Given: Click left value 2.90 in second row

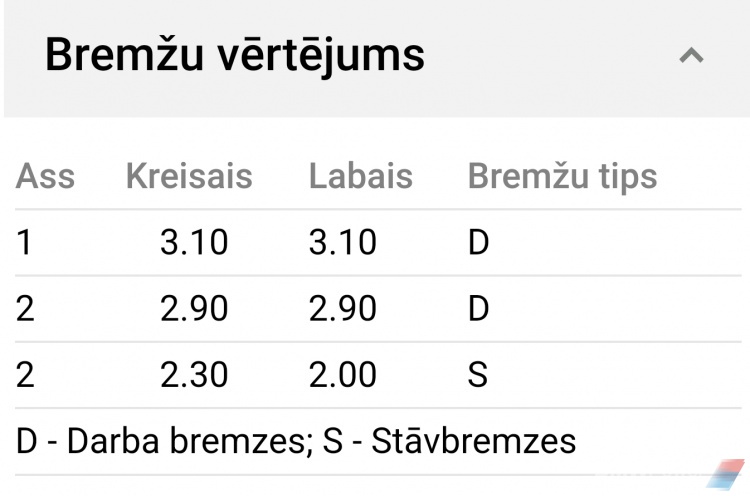Looking at the screenshot, I should [x=194, y=309].
